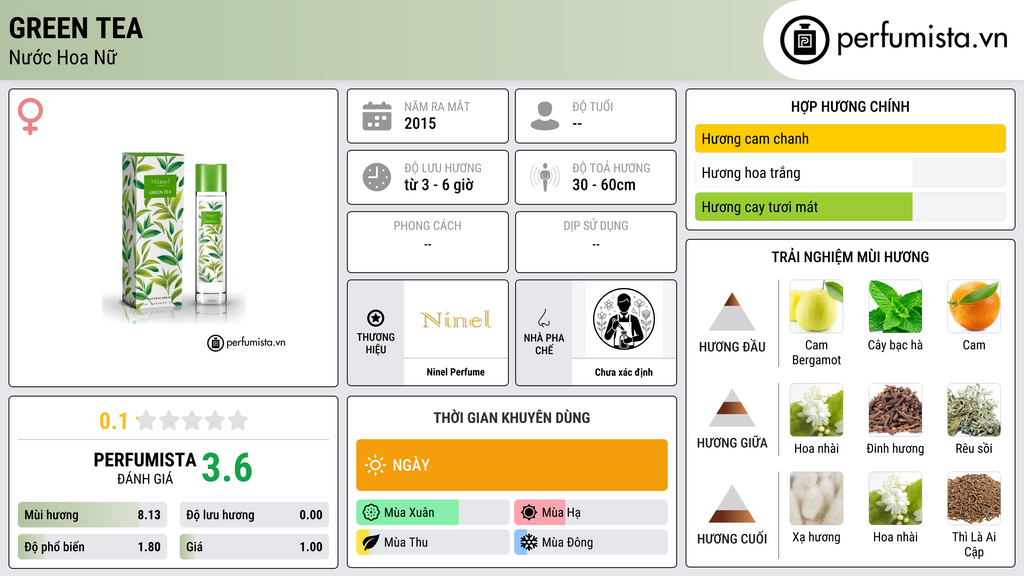Click the Hương đầu pyramid icon
The height and width of the screenshot is (576, 1024).
732,312
